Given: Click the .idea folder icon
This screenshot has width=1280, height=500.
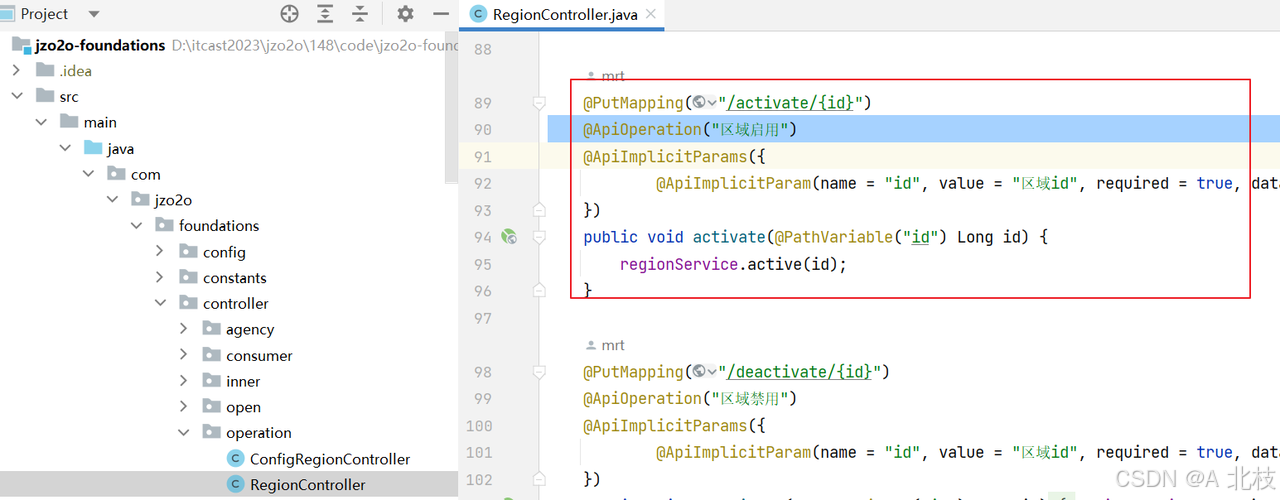Looking at the screenshot, I should (x=44, y=70).
